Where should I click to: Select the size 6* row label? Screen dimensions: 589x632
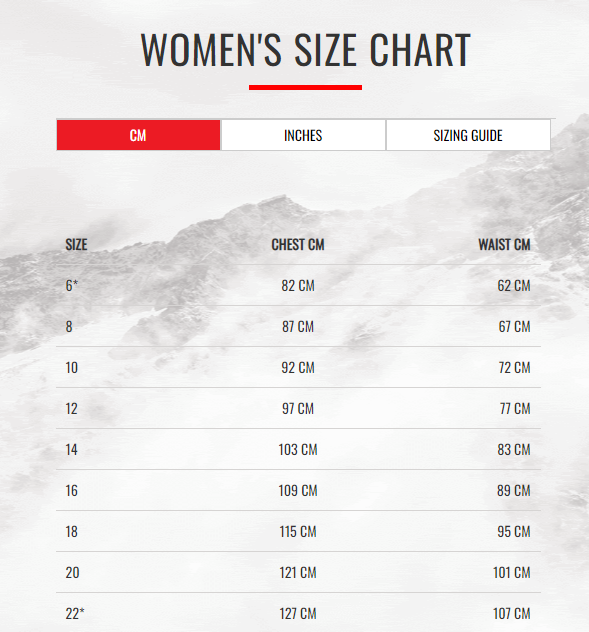[71, 286]
